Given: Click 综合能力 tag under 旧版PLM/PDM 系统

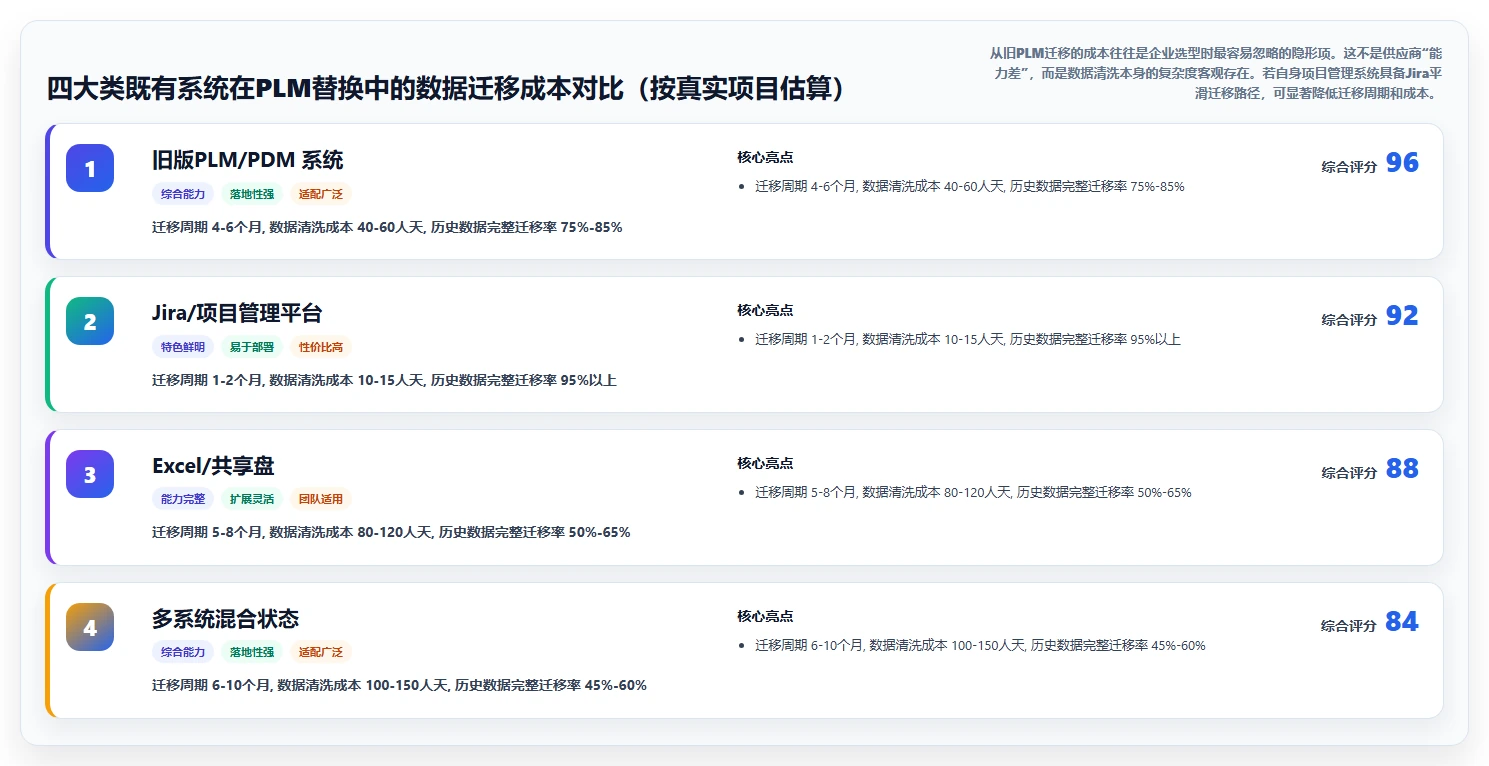Looking at the screenshot, I should (x=183, y=194).
